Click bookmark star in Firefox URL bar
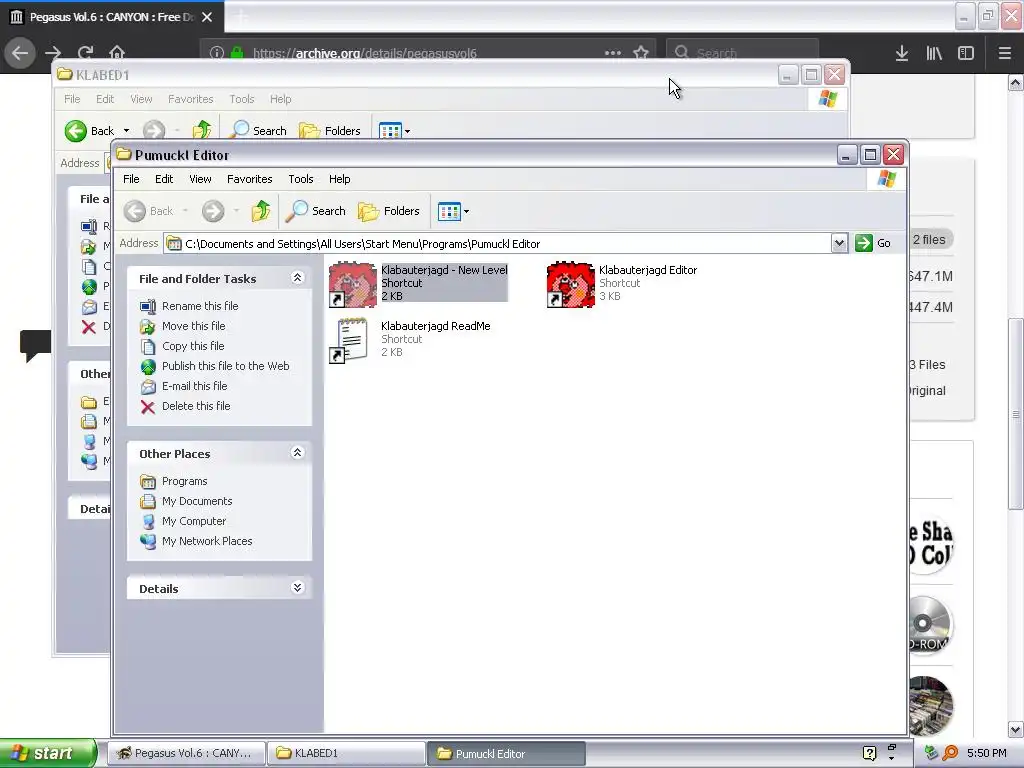 pos(641,53)
